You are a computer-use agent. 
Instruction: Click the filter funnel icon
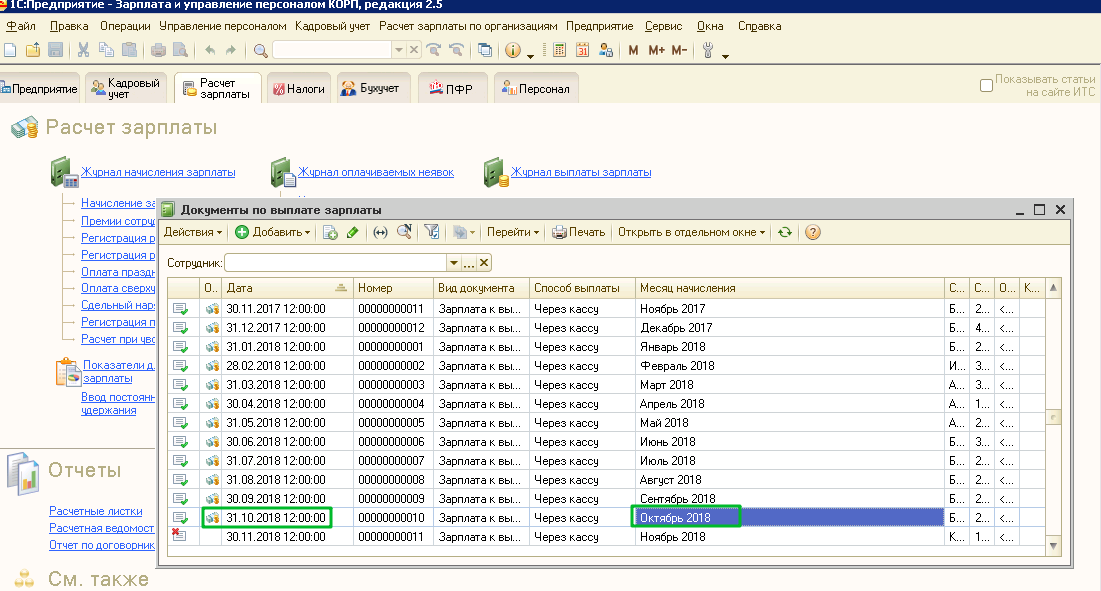tap(432, 232)
